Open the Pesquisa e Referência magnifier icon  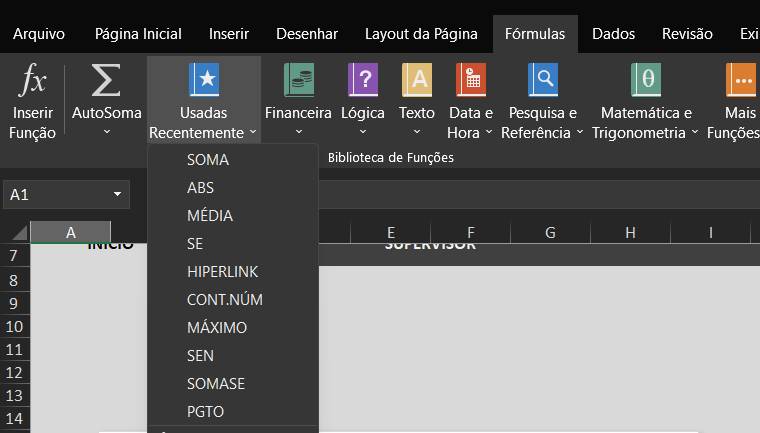pos(543,80)
